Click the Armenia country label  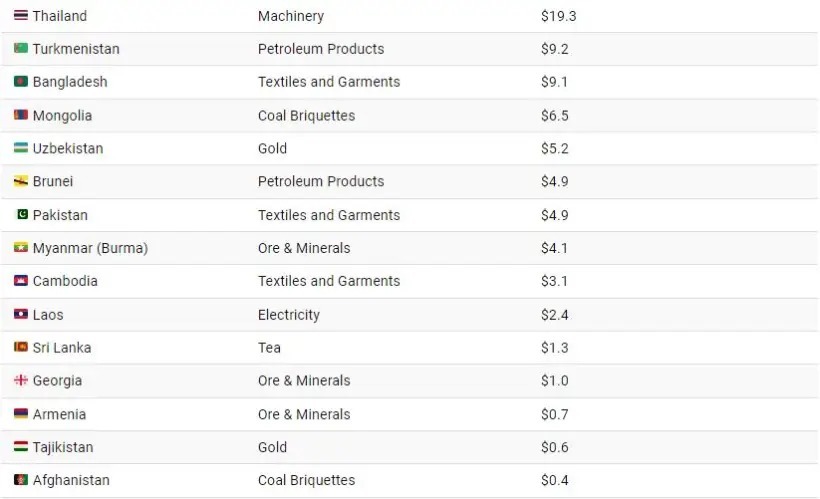[60, 414]
